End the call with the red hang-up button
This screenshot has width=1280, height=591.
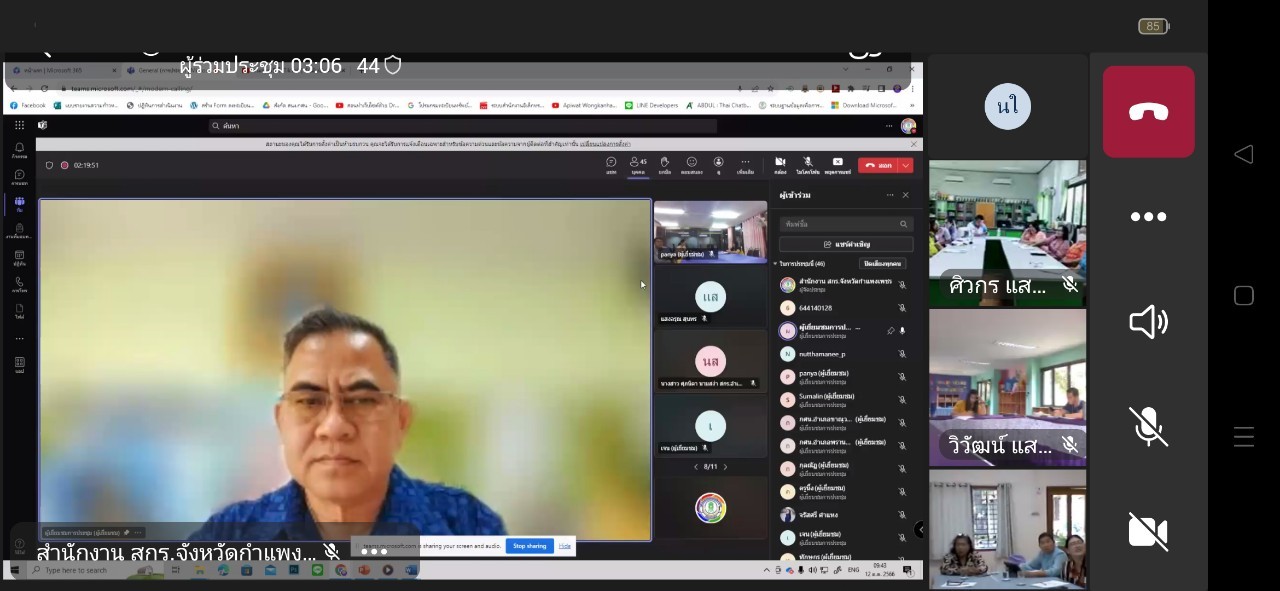(1148, 112)
